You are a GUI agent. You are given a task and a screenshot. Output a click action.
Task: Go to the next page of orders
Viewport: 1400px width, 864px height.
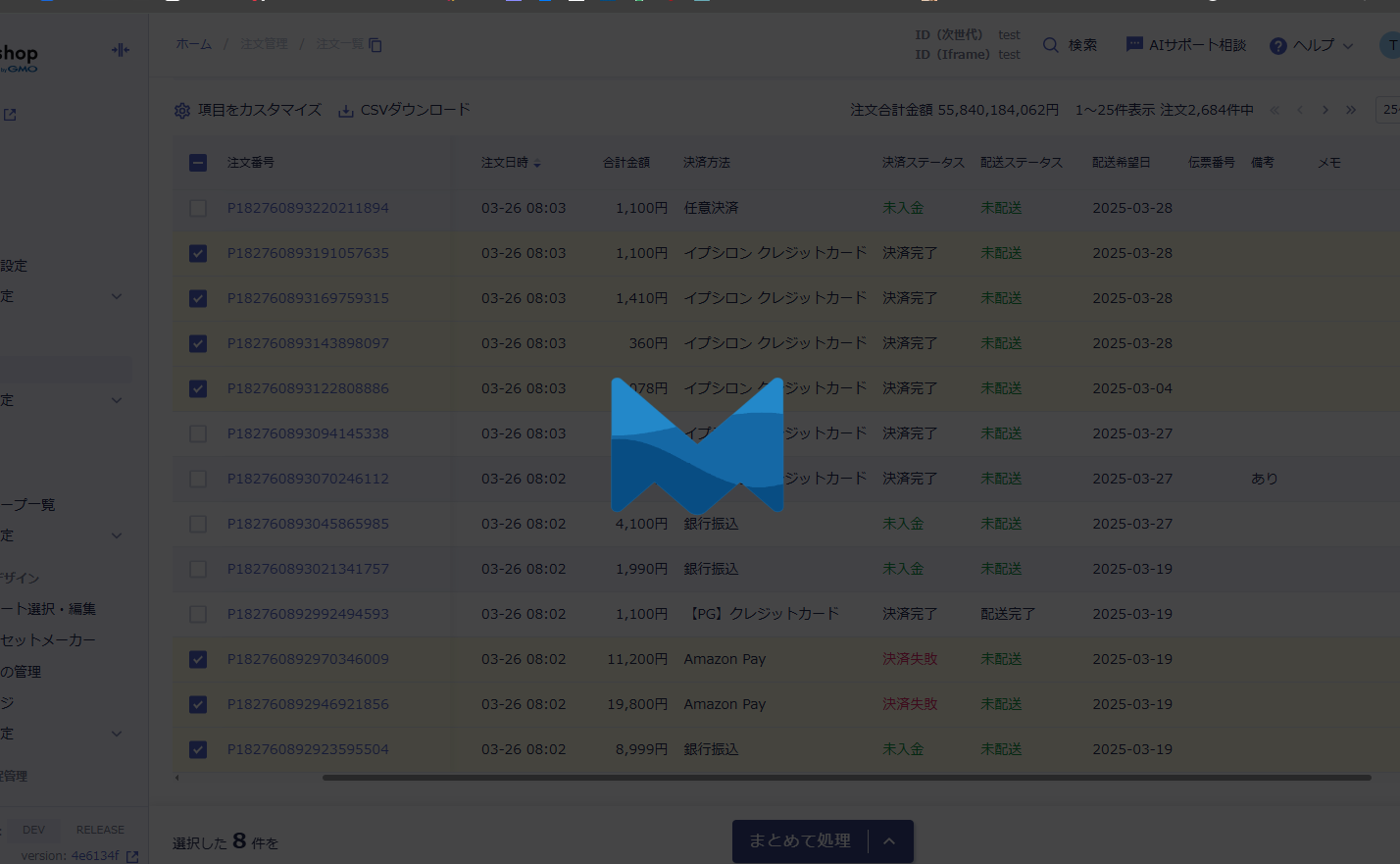pyautogui.click(x=1325, y=110)
